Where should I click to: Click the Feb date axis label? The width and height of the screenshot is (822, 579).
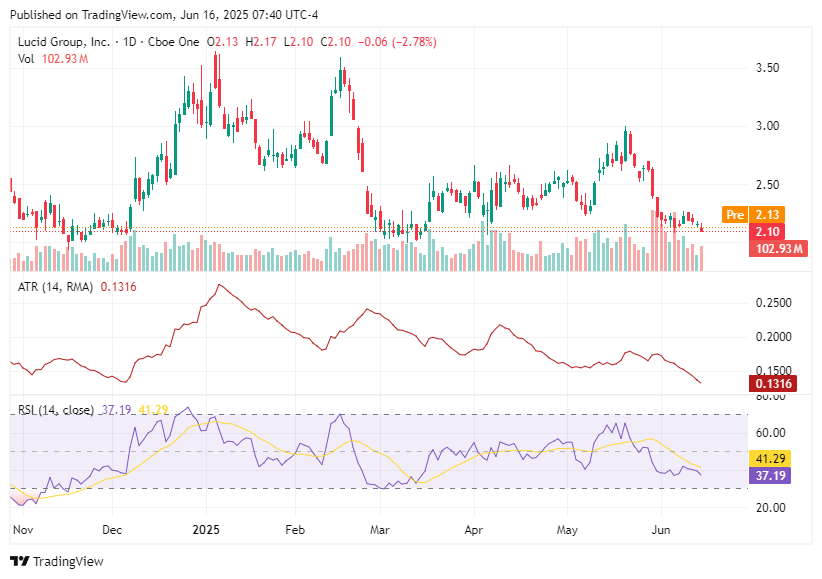(295, 530)
